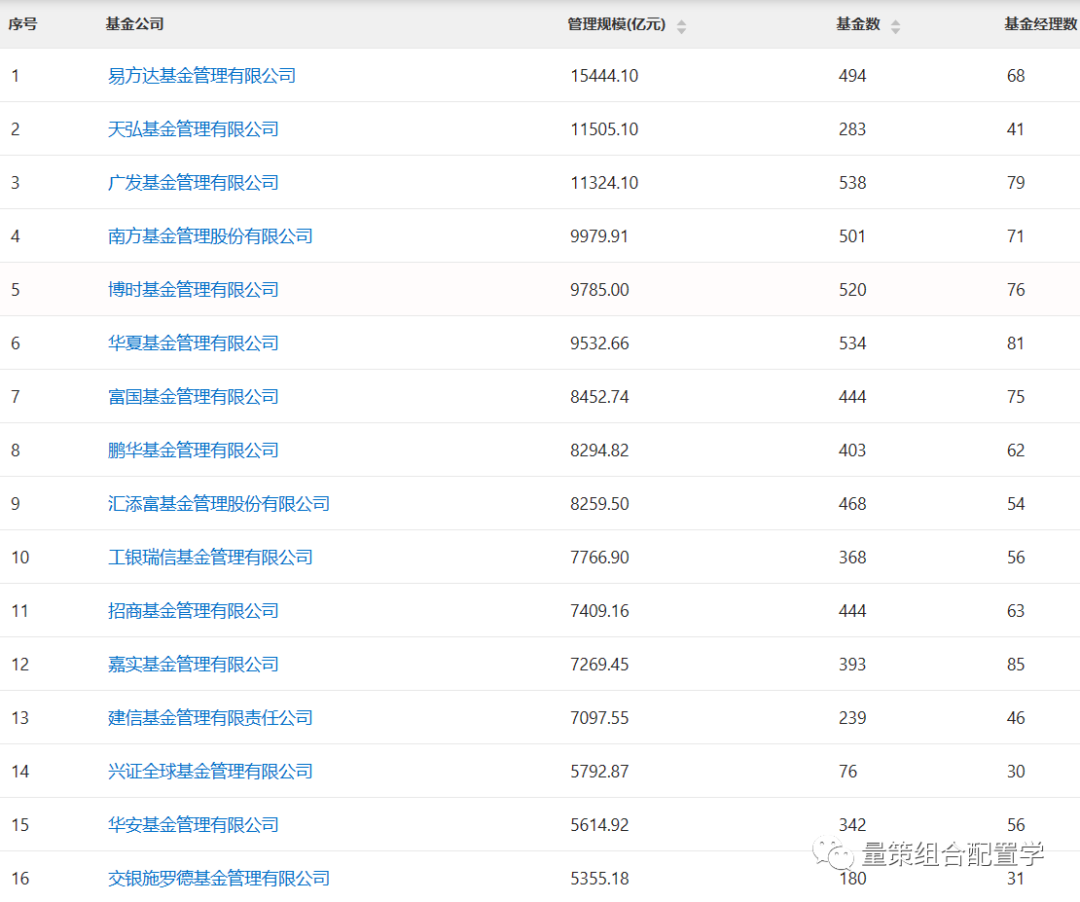This screenshot has height=902, width=1080.
Task: Click fund count 239 for 建信
Action: 852,718
